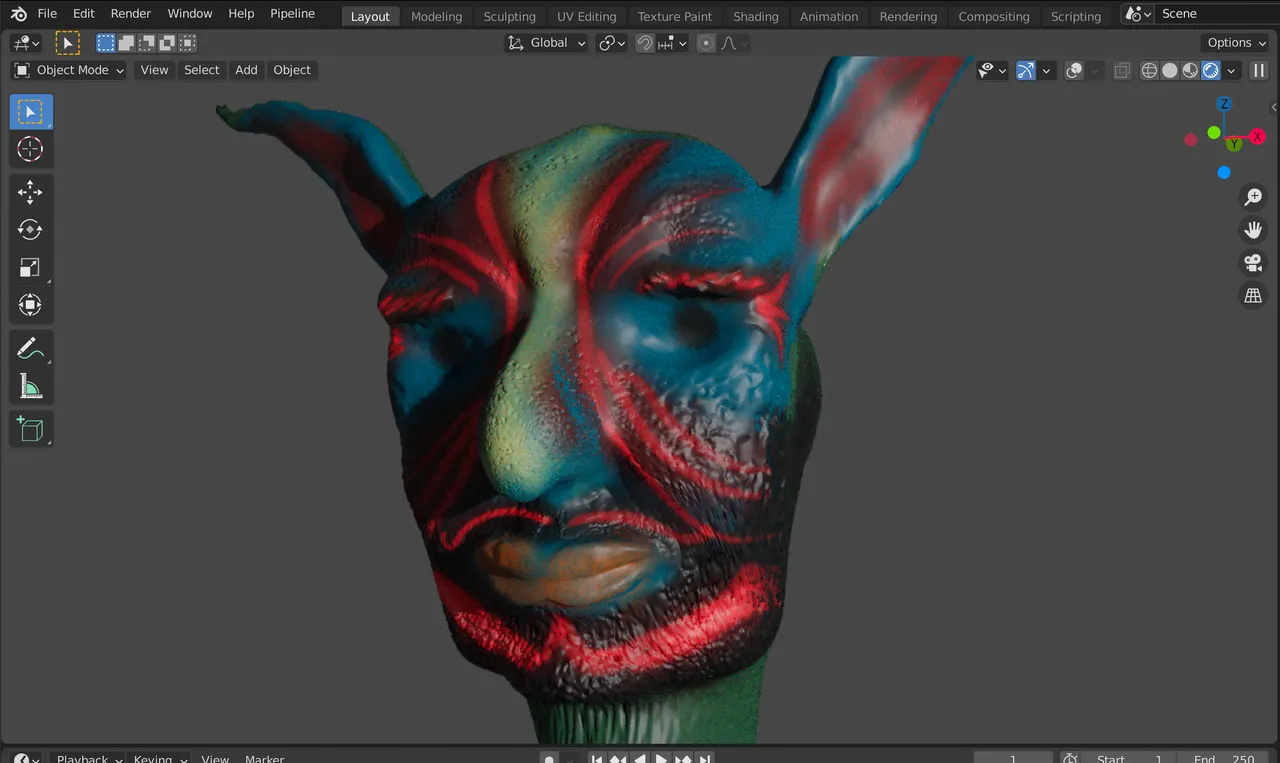Switch to the Texture Paint workspace tab
The height and width of the screenshot is (763, 1280).
(x=675, y=16)
